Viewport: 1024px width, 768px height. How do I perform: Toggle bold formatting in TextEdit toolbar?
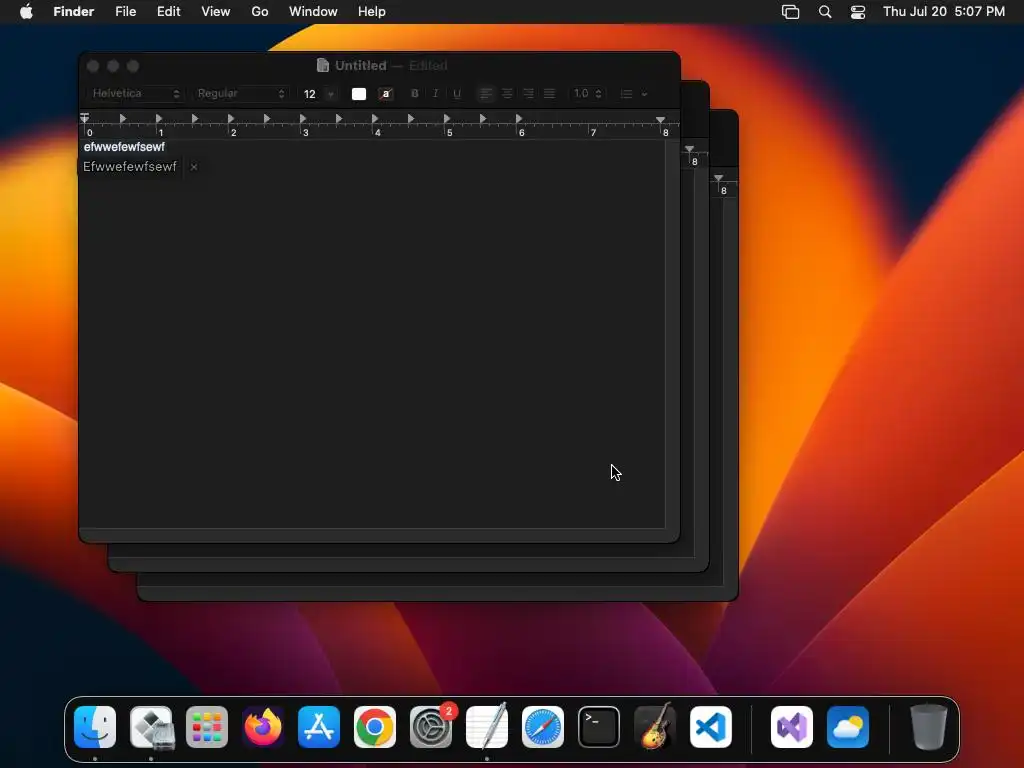[415, 93]
